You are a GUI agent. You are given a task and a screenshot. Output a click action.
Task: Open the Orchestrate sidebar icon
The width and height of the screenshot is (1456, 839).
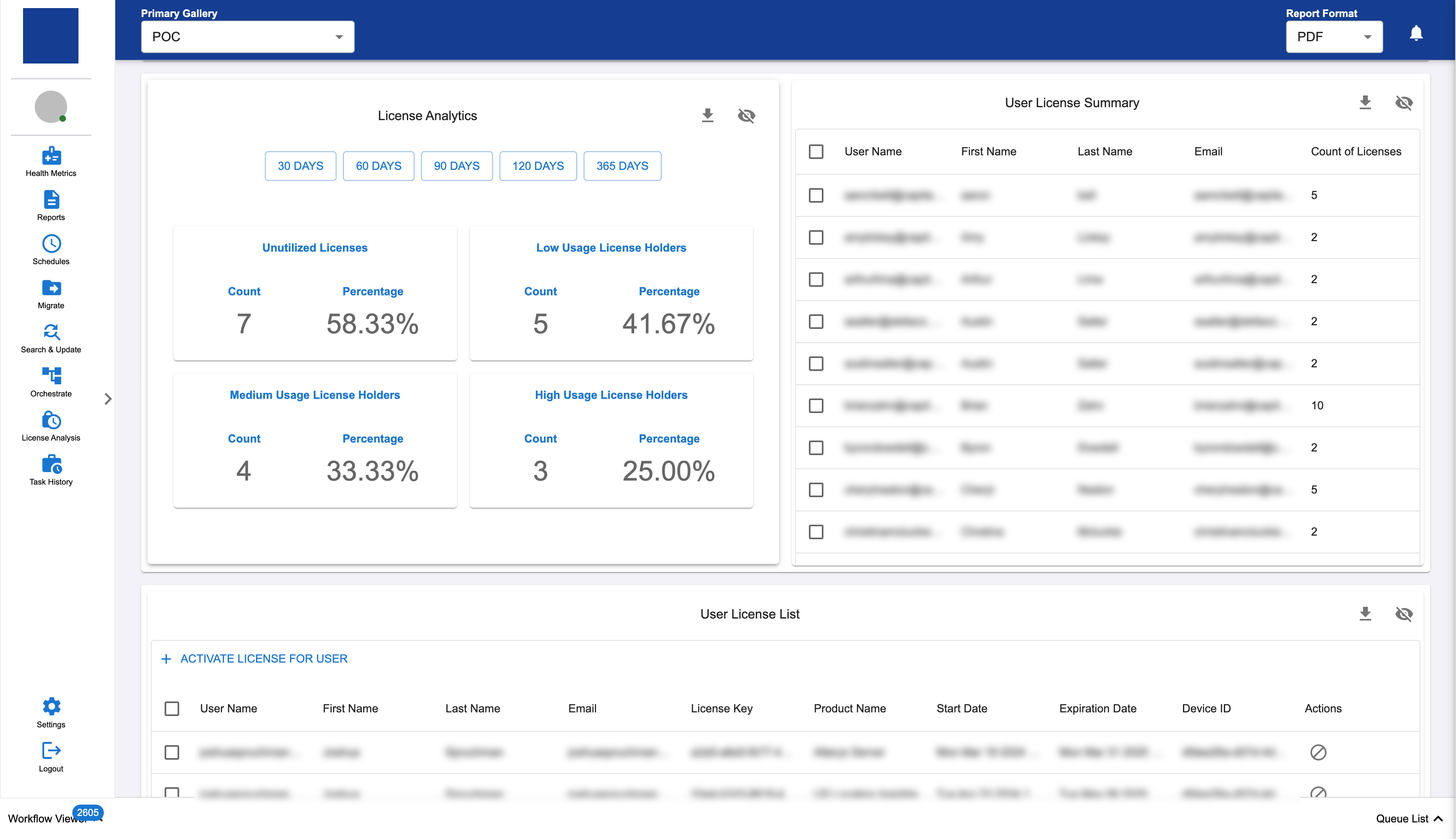[51, 376]
